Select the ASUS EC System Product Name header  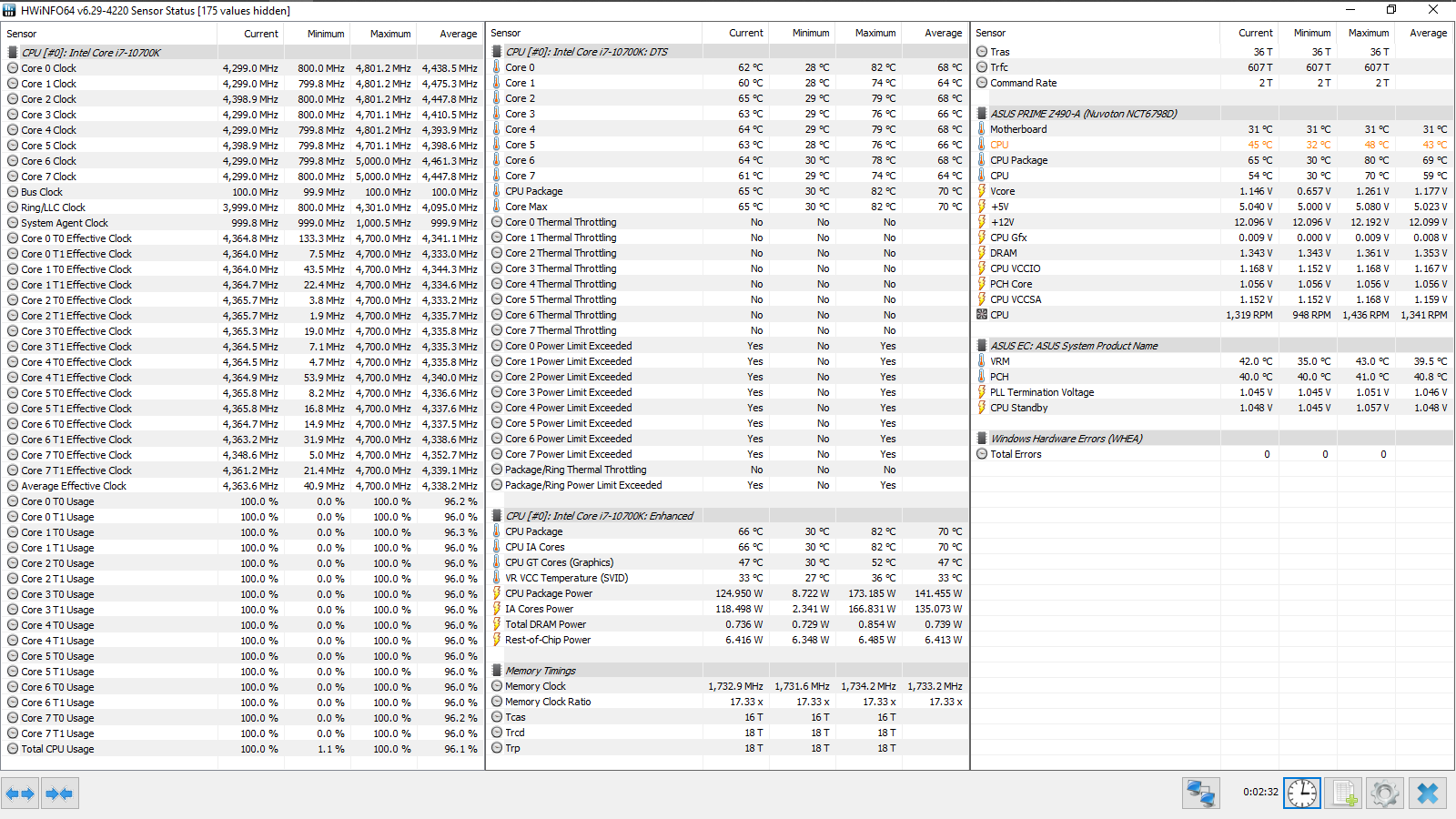1212,346
